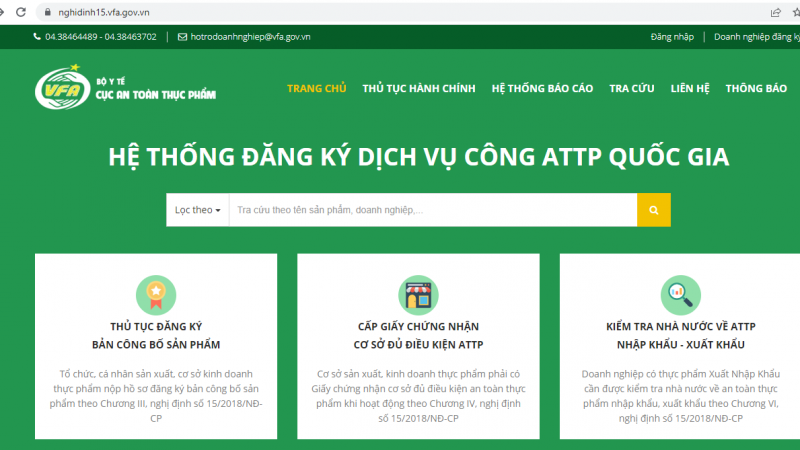The height and width of the screenshot is (450, 800).
Task: Click the award badge icon for product declaration
Action: pyautogui.click(x=156, y=293)
